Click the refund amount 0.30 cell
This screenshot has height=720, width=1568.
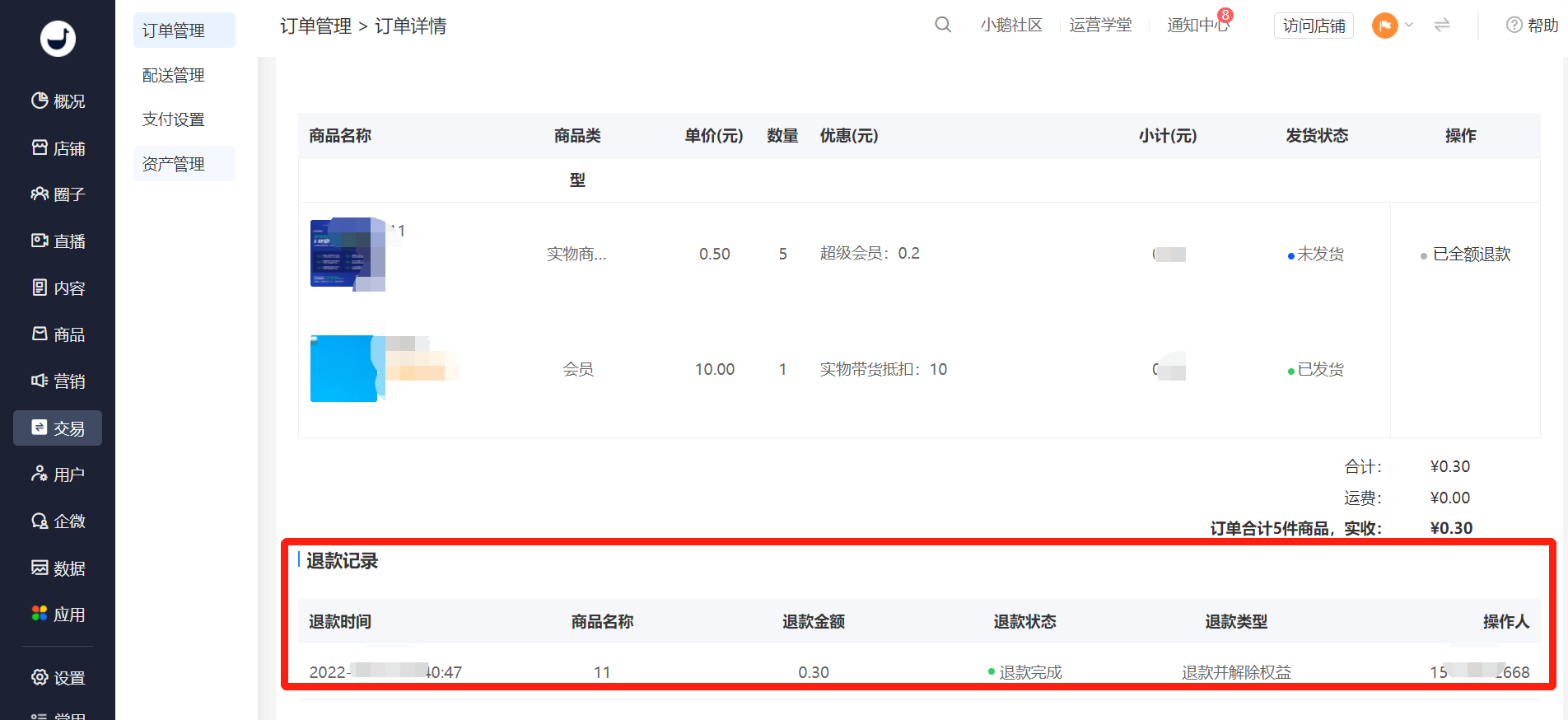tap(814, 672)
